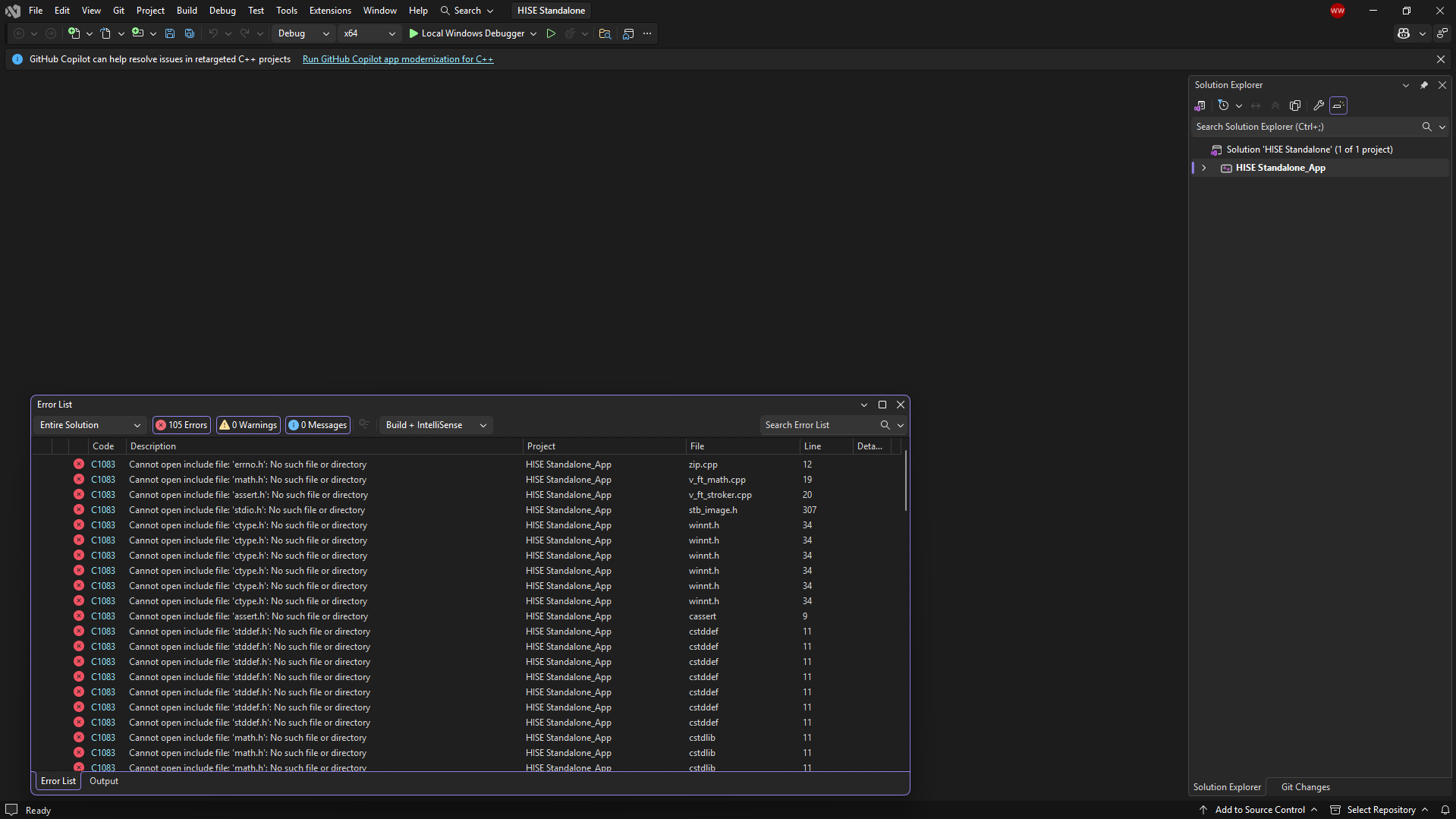This screenshot has height=819, width=1456.
Task: Click Start Without Debugging outline play icon
Action: click(551, 33)
